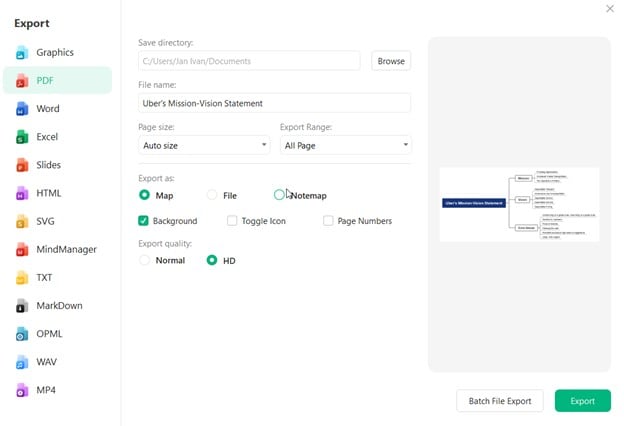
Task: Close the Export dialog
Action: pos(610,9)
